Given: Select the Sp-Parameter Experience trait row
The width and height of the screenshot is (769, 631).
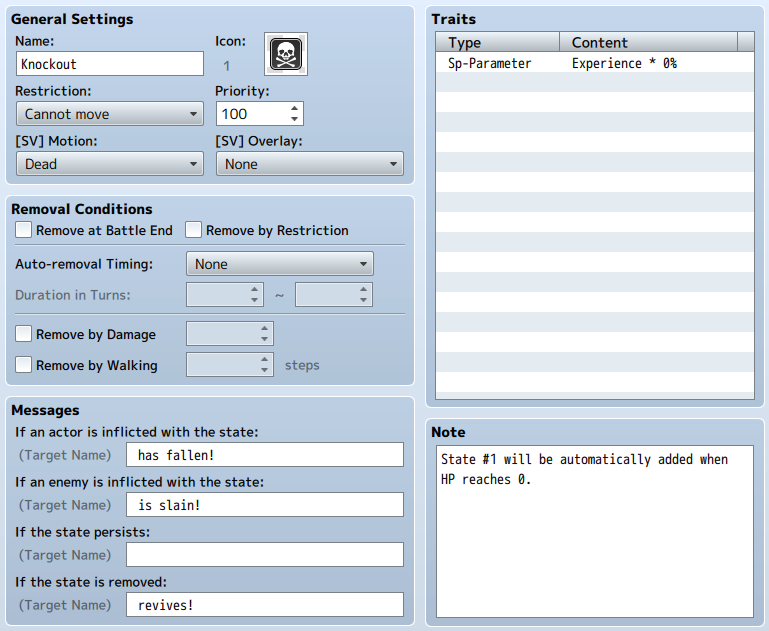Looking at the screenshot, I should [x=594, y=63].
